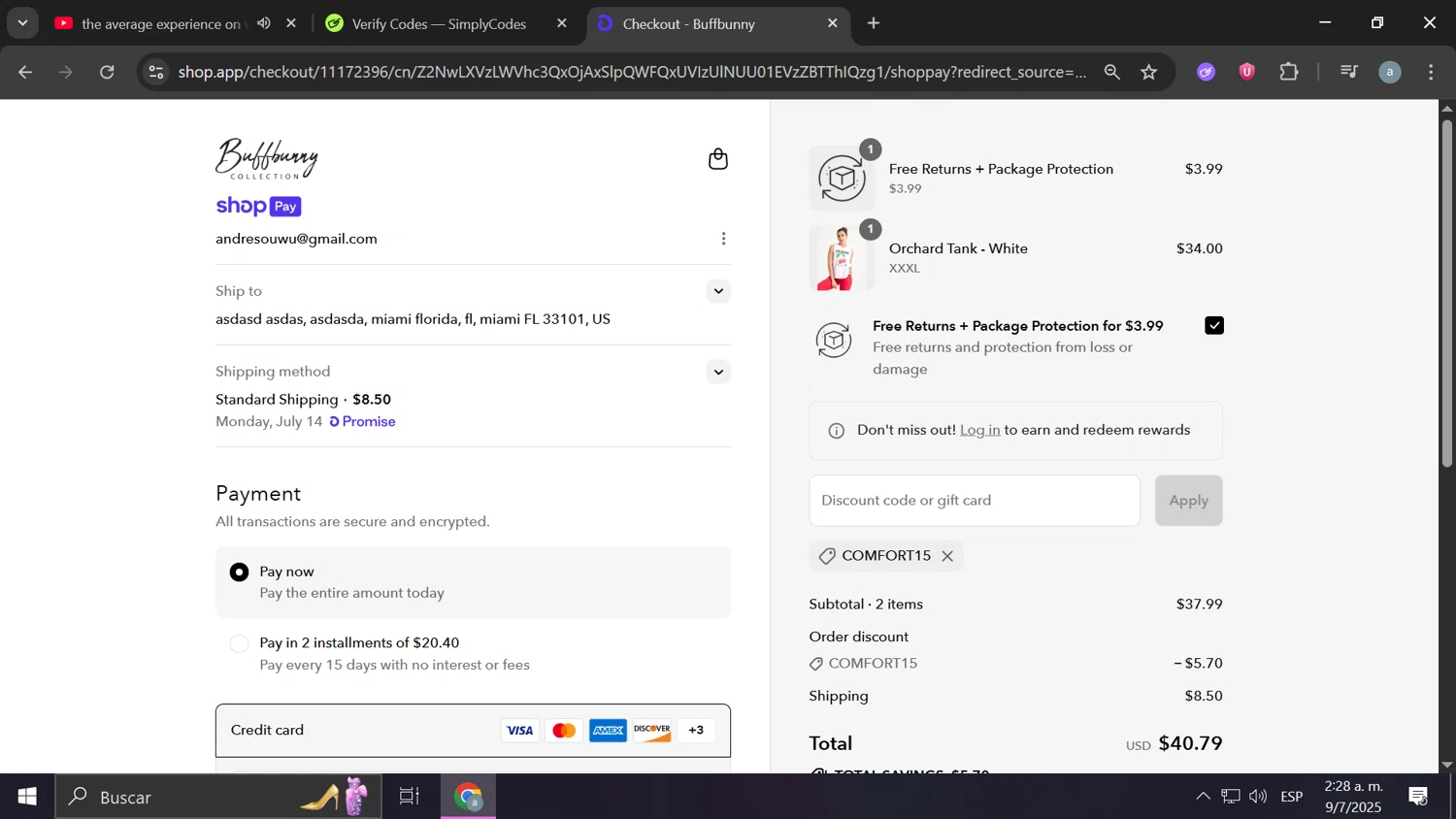Open the shopping bag cart icon

718,159
